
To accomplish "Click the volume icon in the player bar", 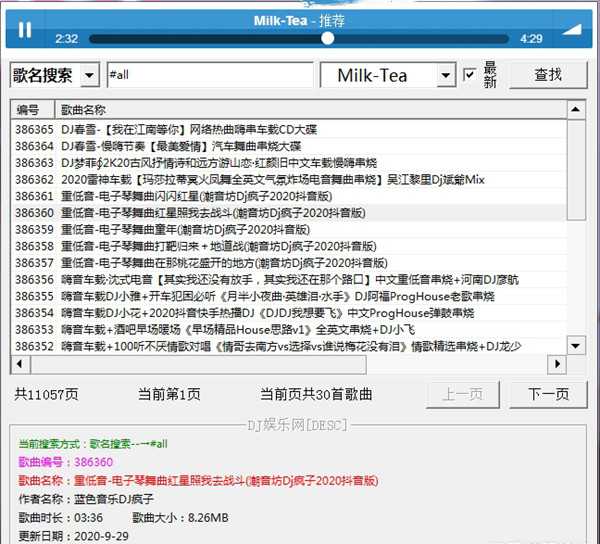I will 573,29.
